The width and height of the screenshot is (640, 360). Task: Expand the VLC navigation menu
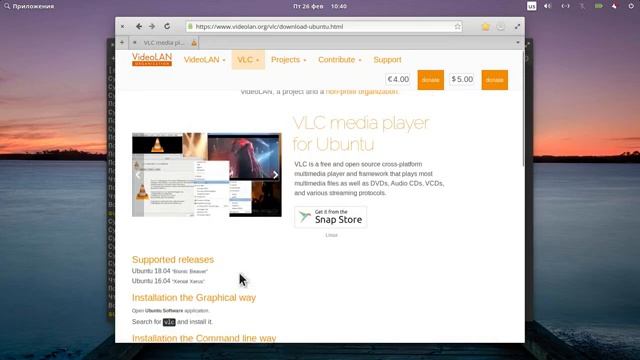[x=248, y=60]
